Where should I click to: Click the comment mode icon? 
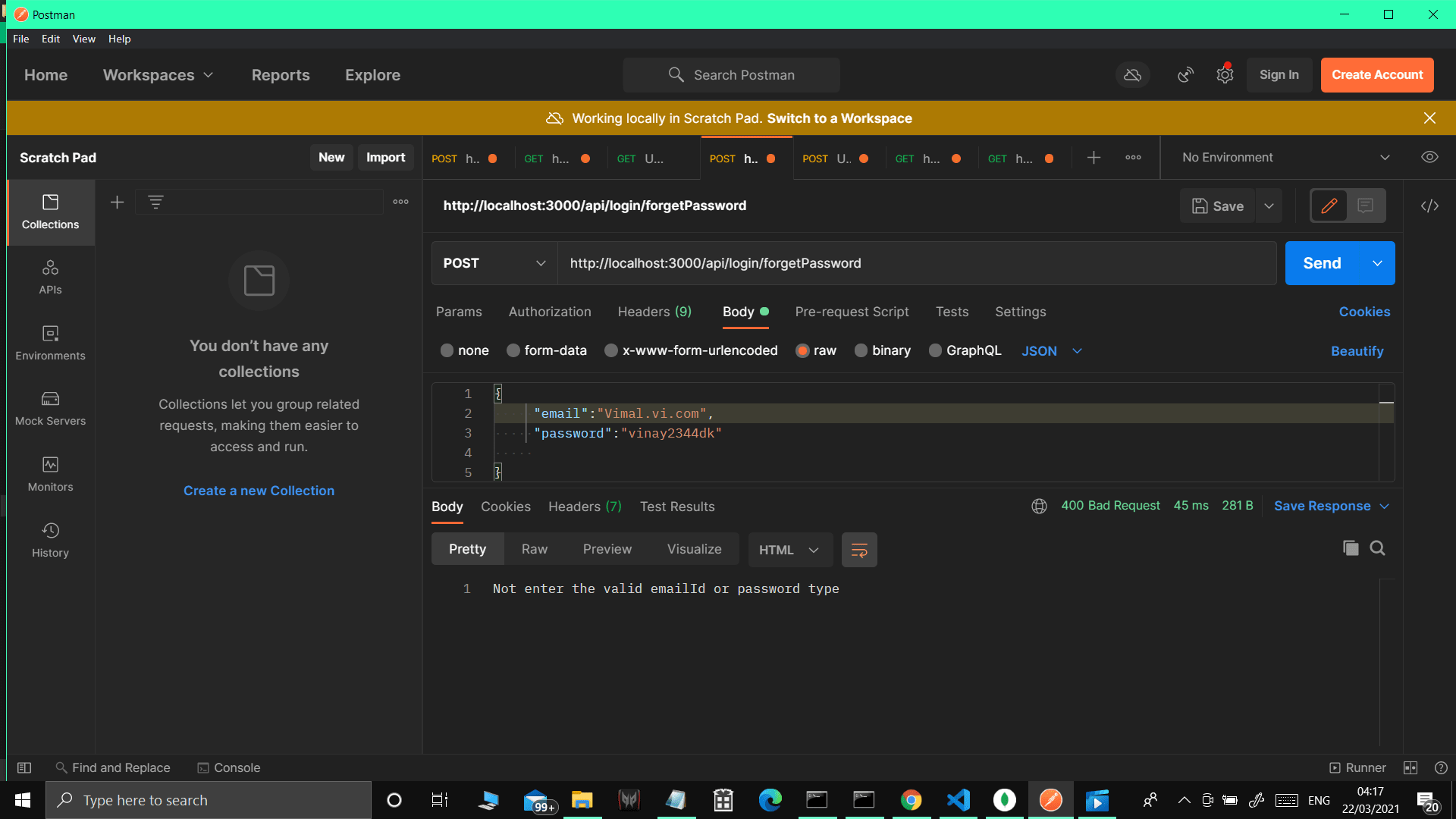tap(1365, 206)
